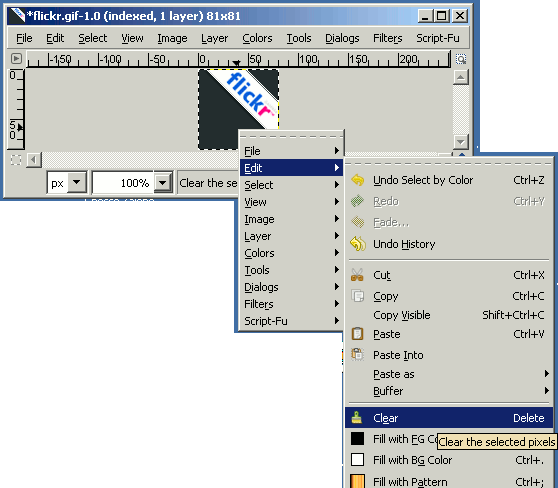
Task: Open the Image menu in the menu bar
Action: click(x=172, y=38)
